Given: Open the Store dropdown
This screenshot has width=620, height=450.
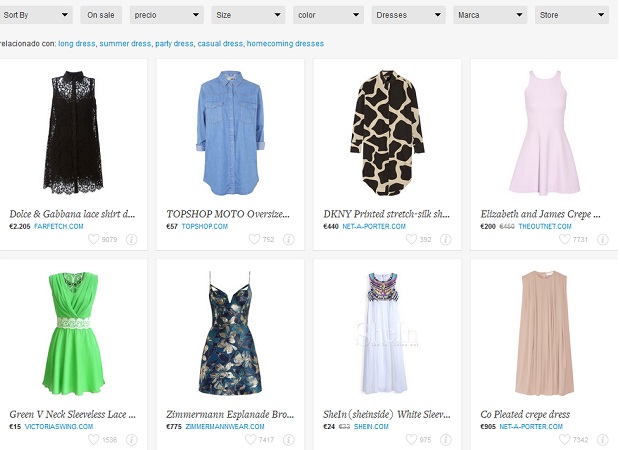Looking at the screenshot, I should [x=572, y=15].
